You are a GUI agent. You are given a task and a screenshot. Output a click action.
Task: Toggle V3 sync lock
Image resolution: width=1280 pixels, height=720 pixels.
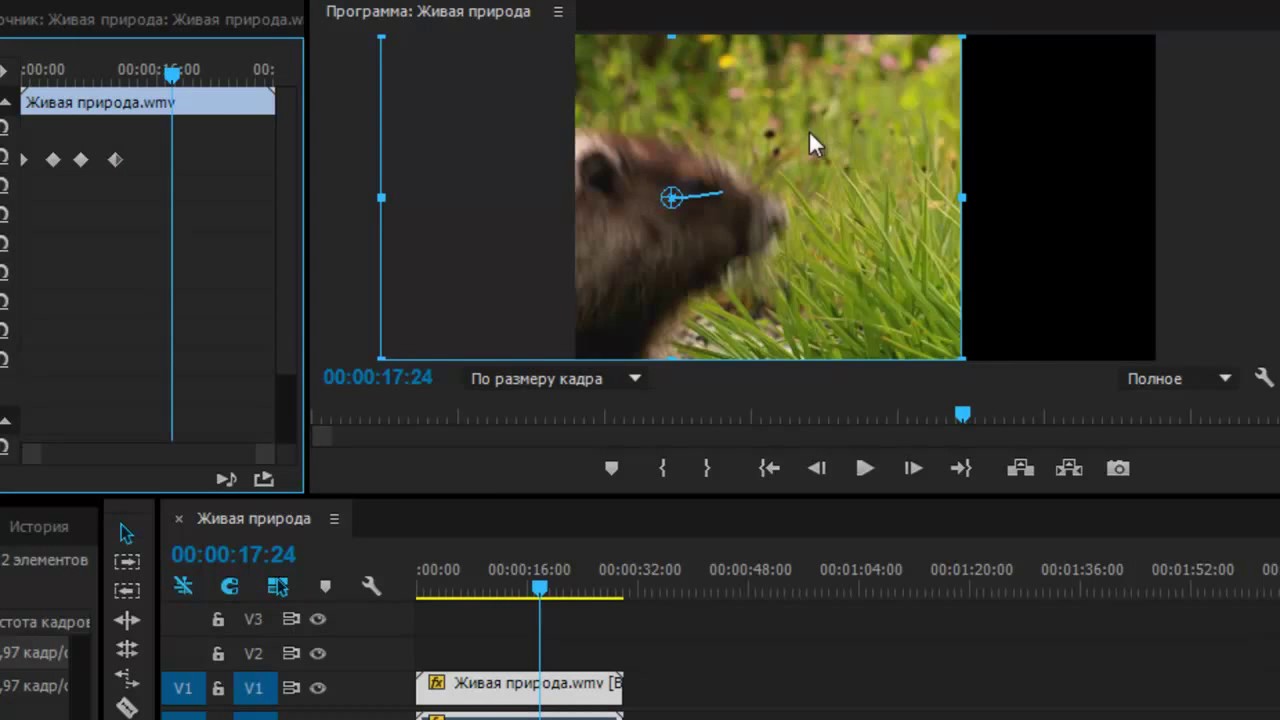point(291,619)
